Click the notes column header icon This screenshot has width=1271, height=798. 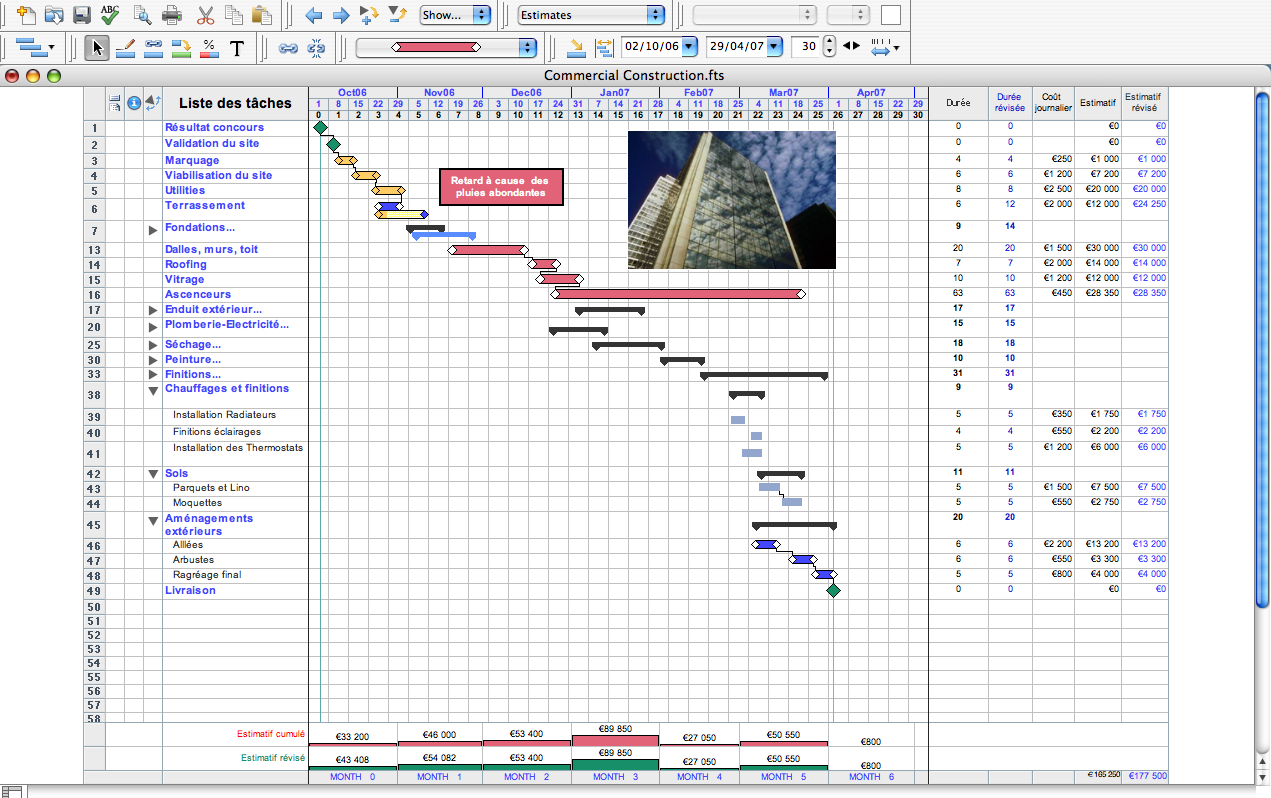pos(115,102)
